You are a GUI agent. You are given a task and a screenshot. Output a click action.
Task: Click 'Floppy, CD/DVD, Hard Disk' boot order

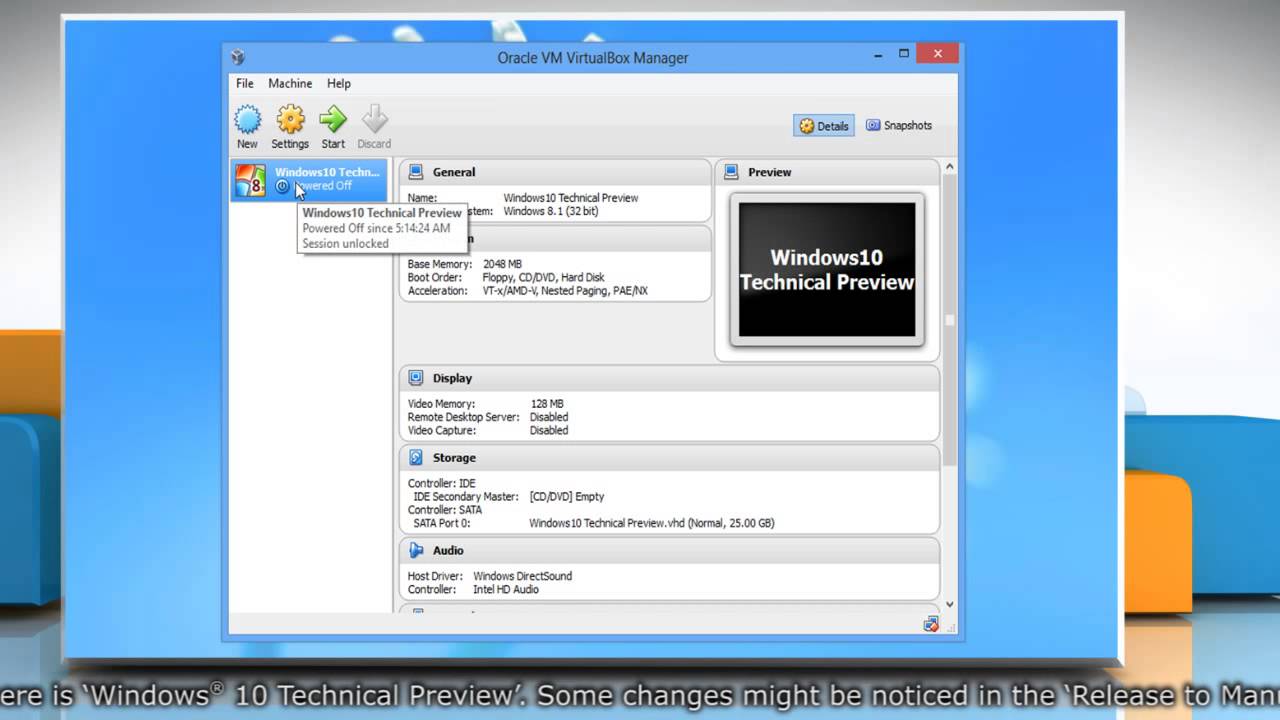[543, 277]
